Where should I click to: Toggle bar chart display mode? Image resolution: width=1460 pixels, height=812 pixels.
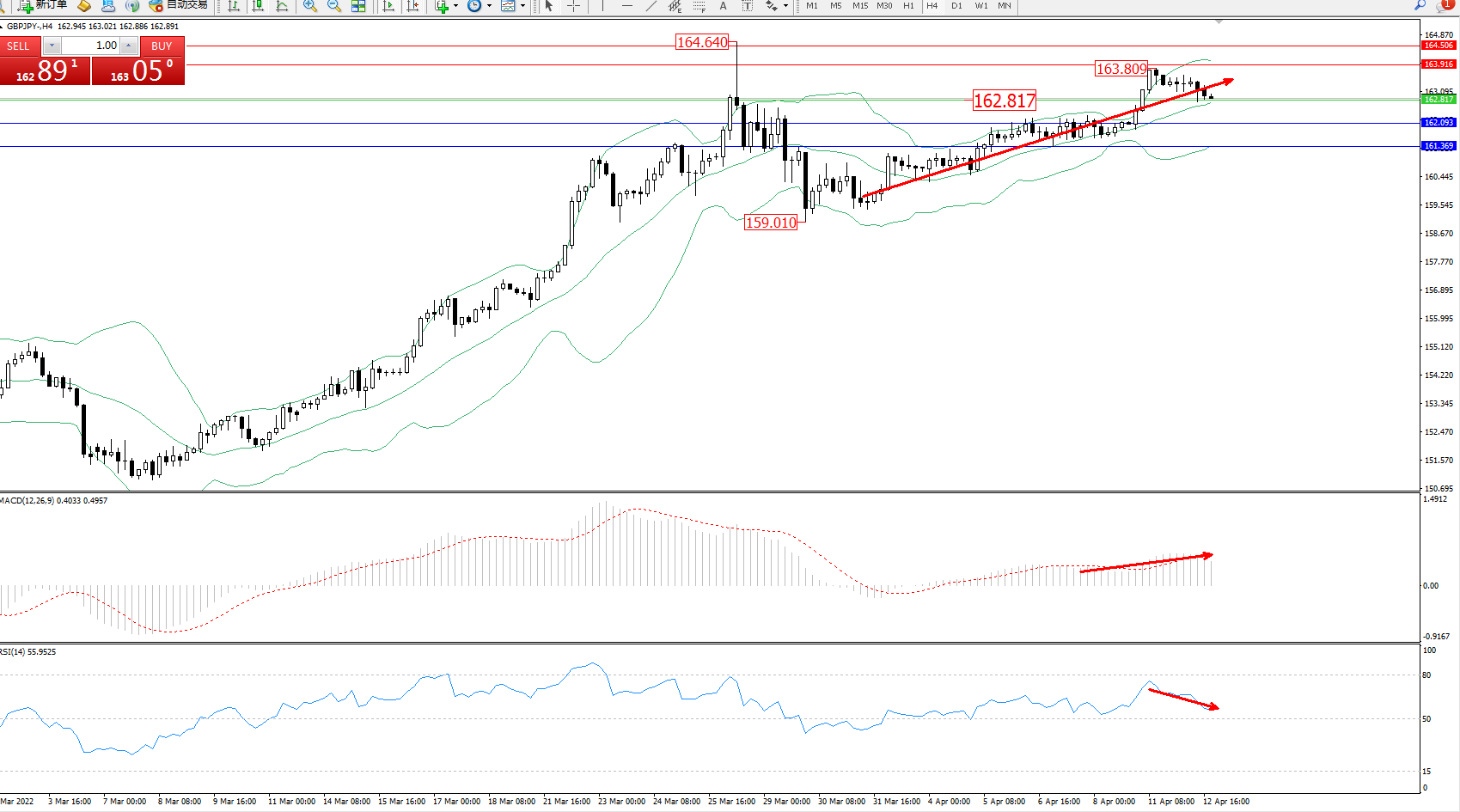(x=233, y=6)
